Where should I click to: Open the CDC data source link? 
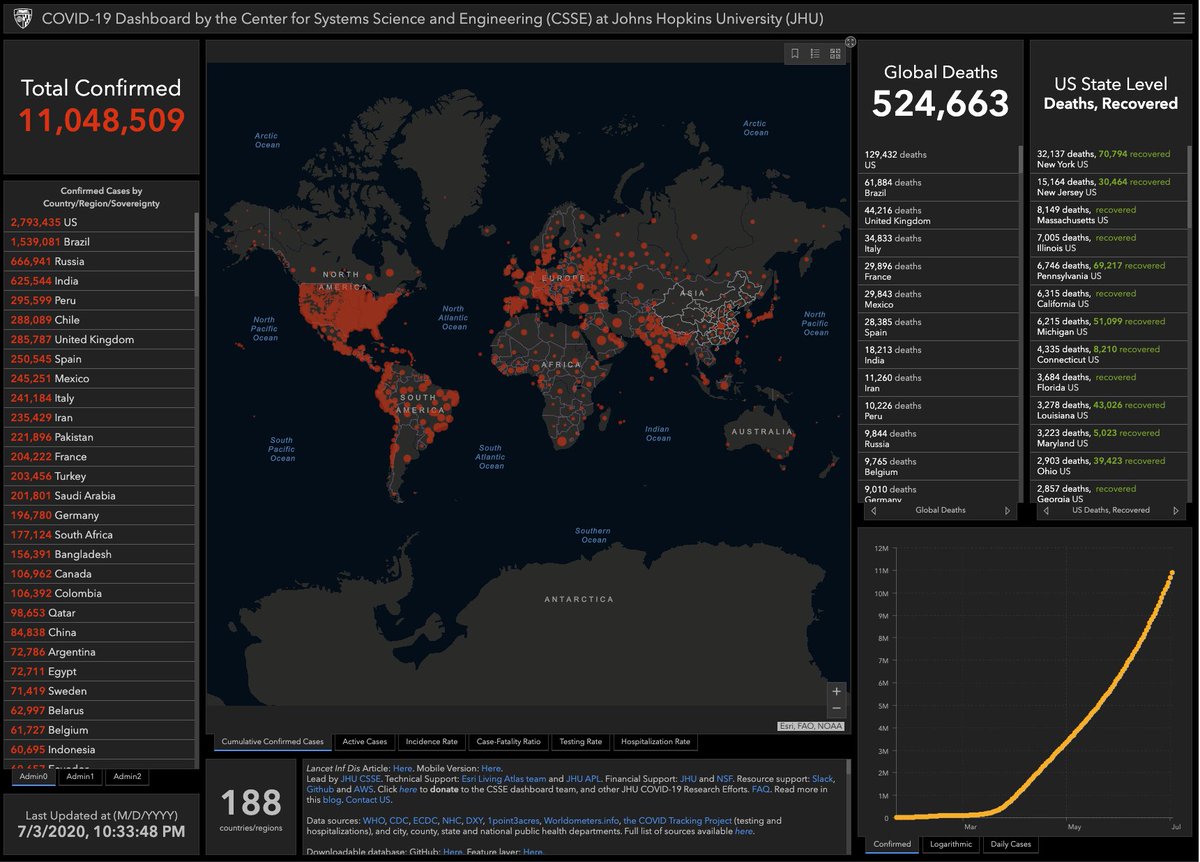(x=399, y=821)
